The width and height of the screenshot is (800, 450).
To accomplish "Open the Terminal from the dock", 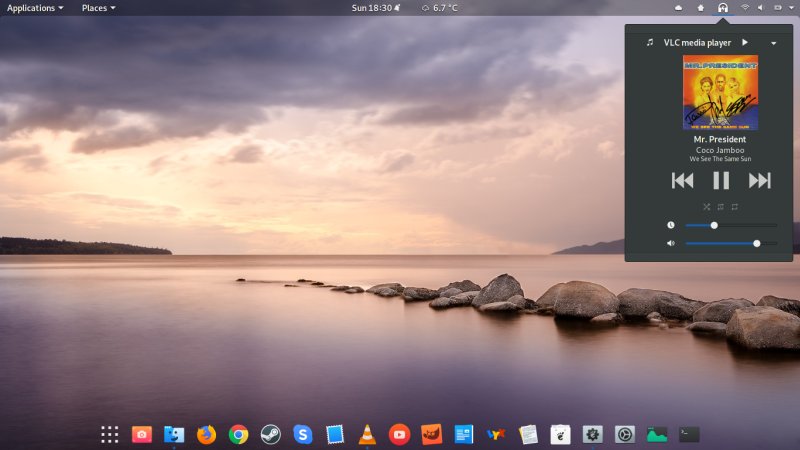I will (689, 434).
